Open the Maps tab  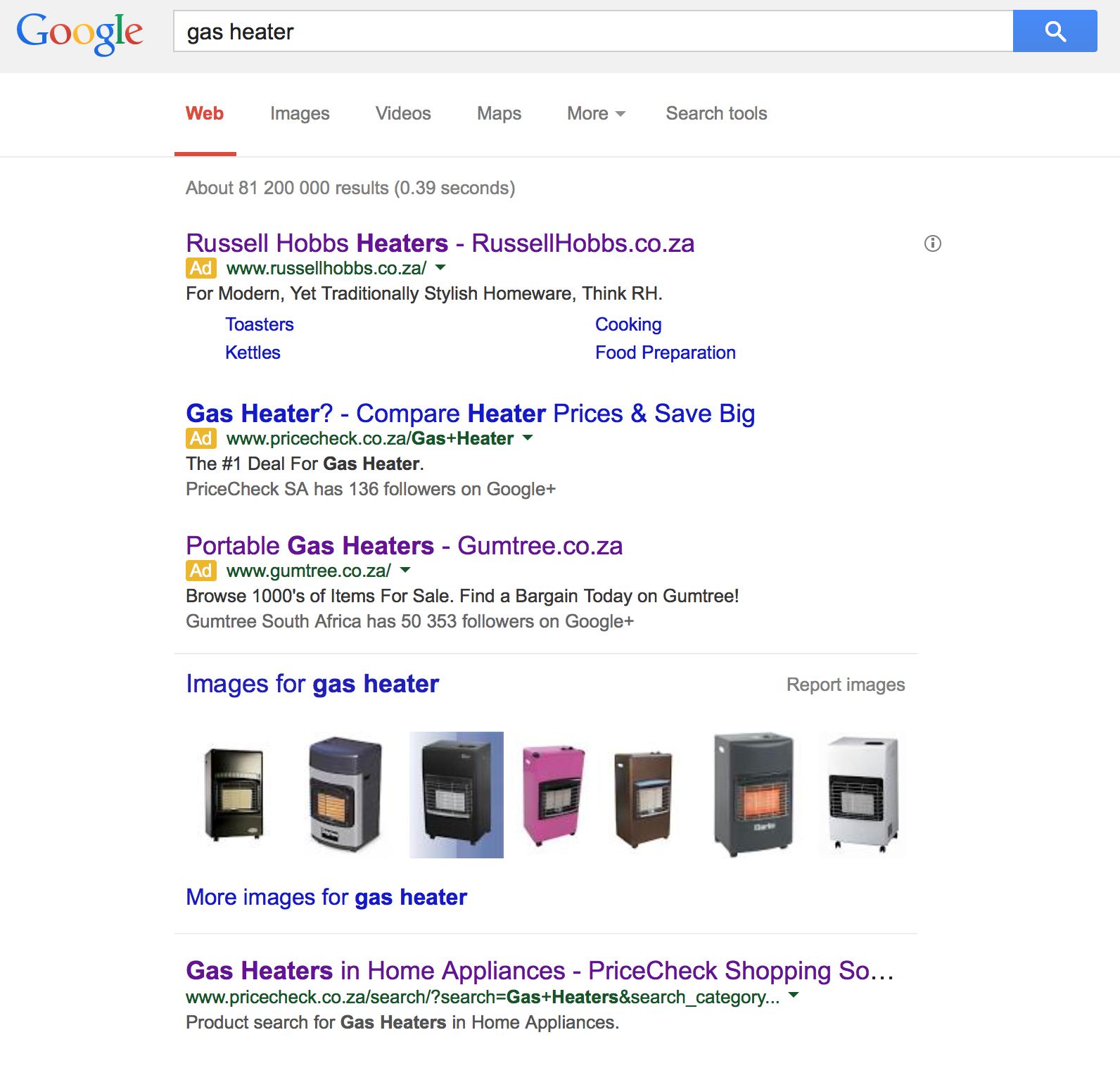[x=499, y=113]
